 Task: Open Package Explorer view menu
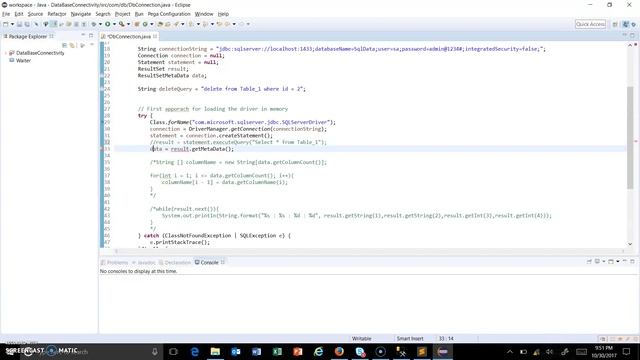pos(92,45)
